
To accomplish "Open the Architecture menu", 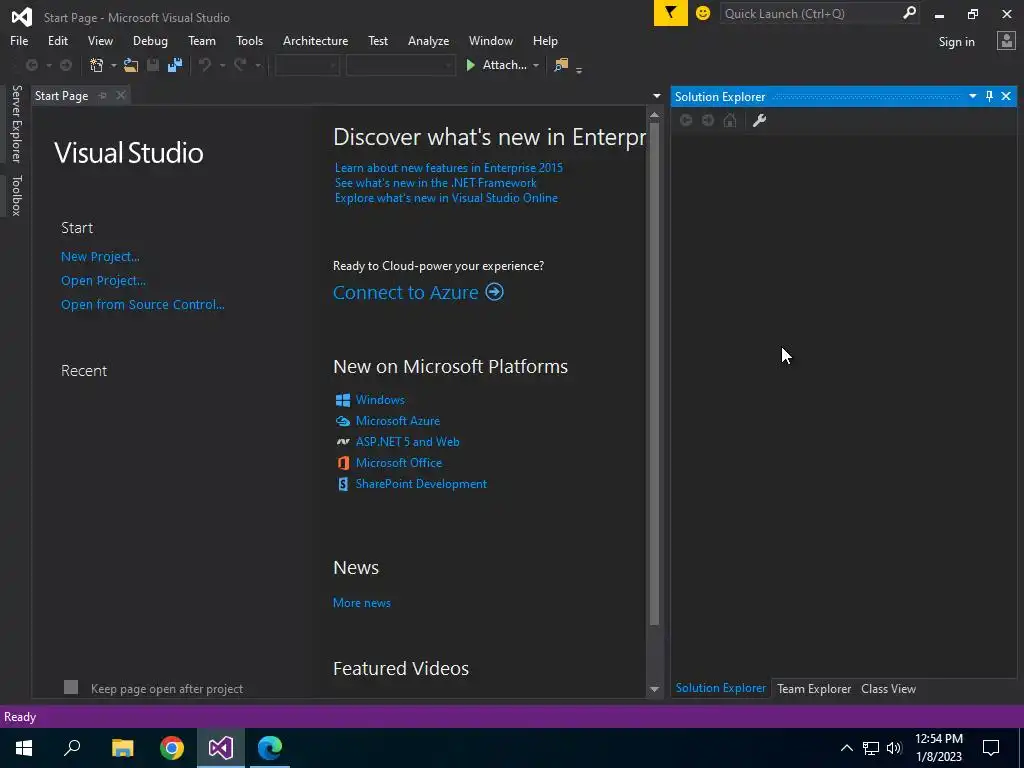I will tap(315, 40).
